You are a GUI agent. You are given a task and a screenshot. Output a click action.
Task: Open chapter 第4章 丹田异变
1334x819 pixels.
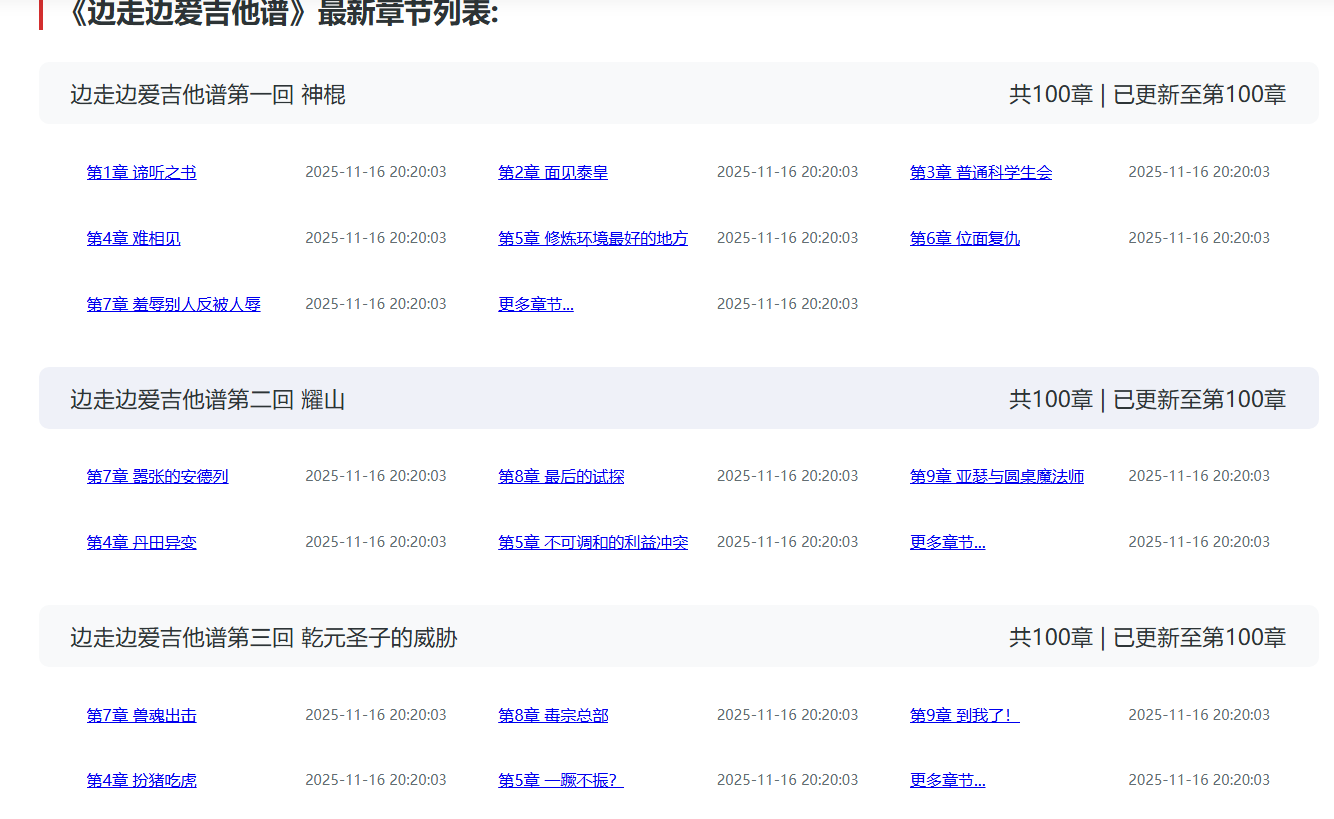(x=141, y=541)
